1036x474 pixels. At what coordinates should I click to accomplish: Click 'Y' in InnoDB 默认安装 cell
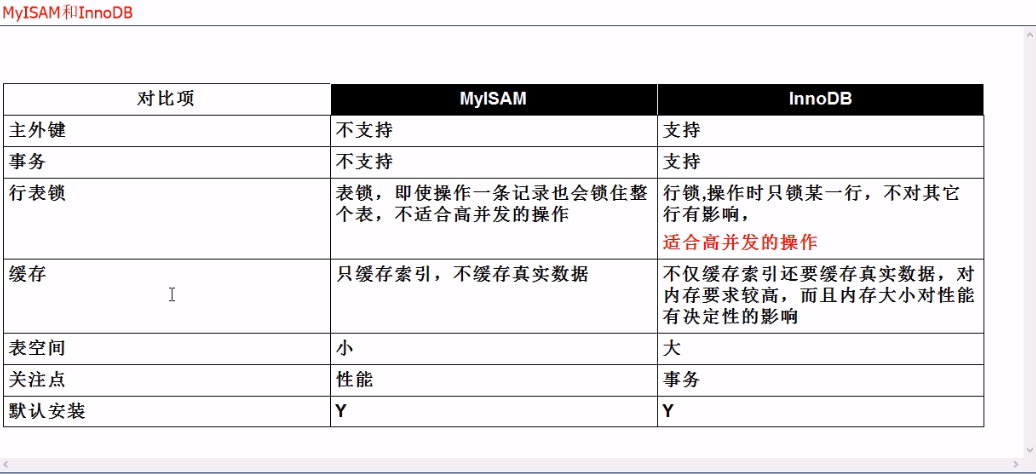(669, 411)
